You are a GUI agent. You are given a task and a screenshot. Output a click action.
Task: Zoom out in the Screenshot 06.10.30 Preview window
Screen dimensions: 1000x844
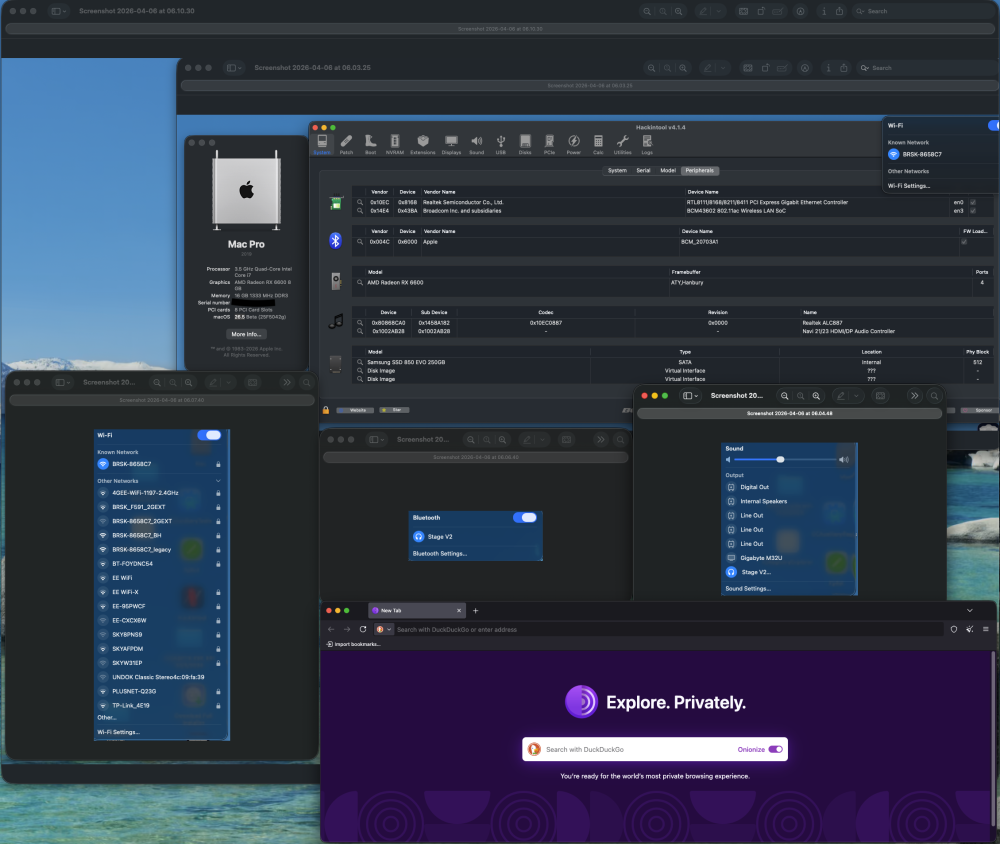coord(647,11)
